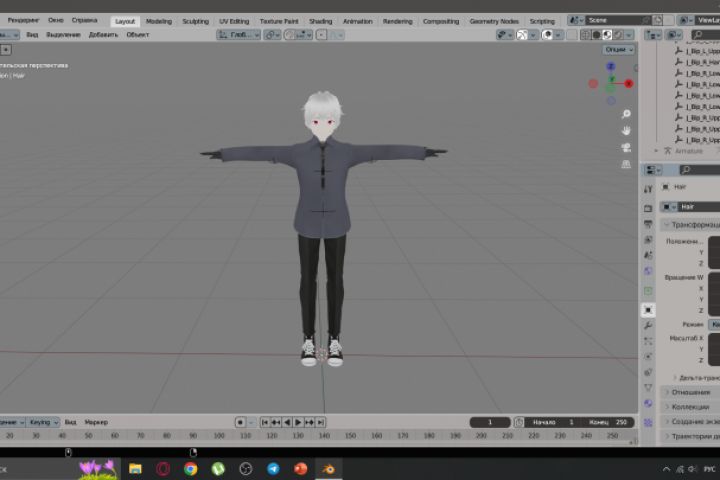Toggle the preview range clock icon
Image resolution: width=720 pixels, height=480 pixels.
pyautogui.click(x=519, y=422)
